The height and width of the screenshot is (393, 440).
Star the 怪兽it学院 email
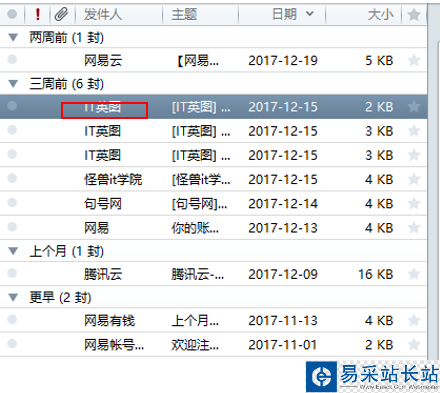[414, 179]
